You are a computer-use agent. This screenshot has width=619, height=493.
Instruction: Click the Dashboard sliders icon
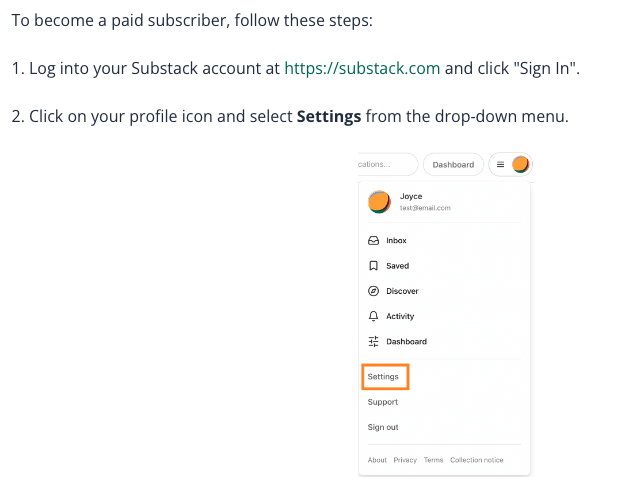tap(373, 341)
